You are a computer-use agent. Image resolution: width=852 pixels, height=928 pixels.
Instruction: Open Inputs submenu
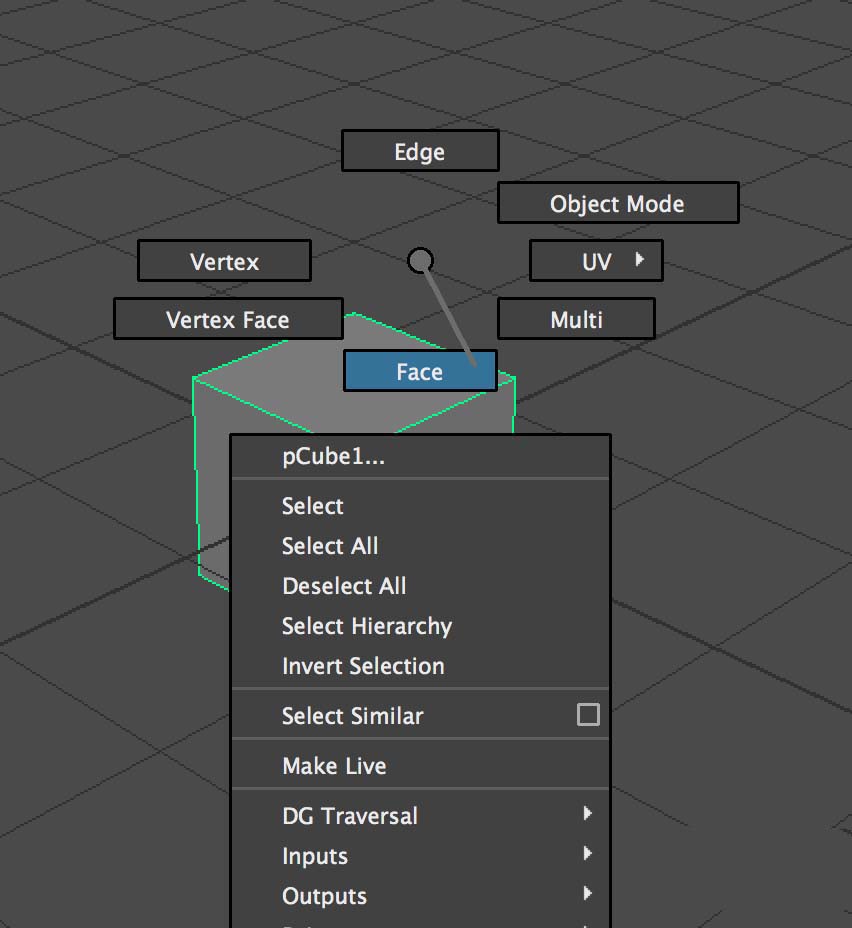coord(420,856)
